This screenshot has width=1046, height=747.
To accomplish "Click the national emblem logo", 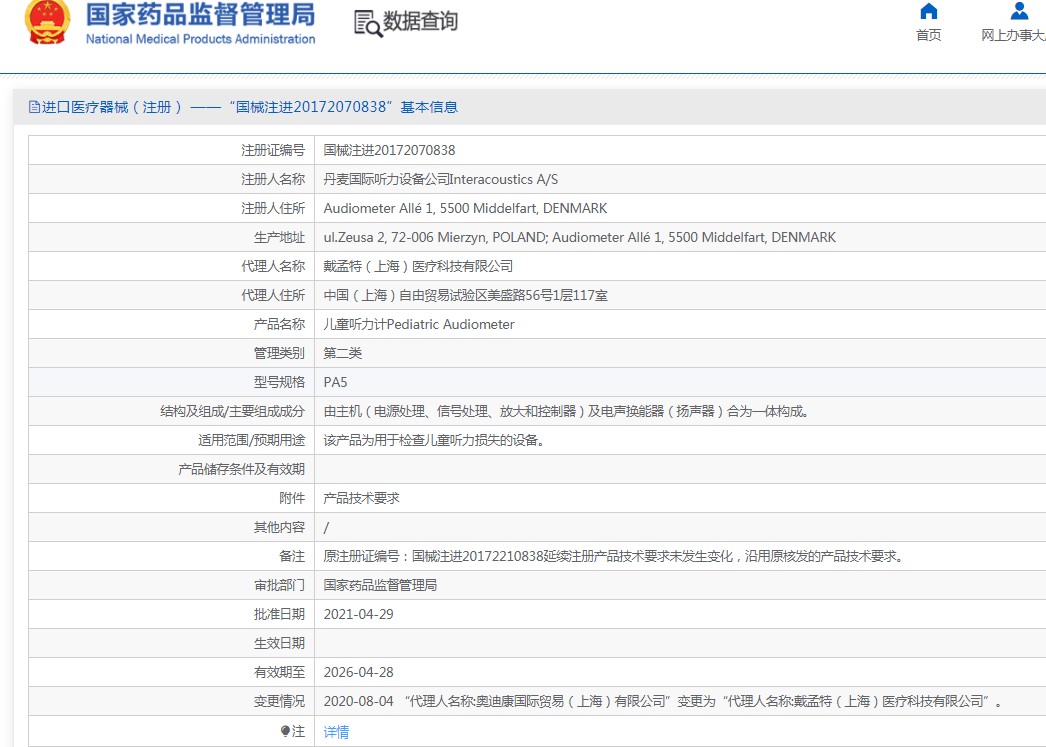I will tap(47, 22).
